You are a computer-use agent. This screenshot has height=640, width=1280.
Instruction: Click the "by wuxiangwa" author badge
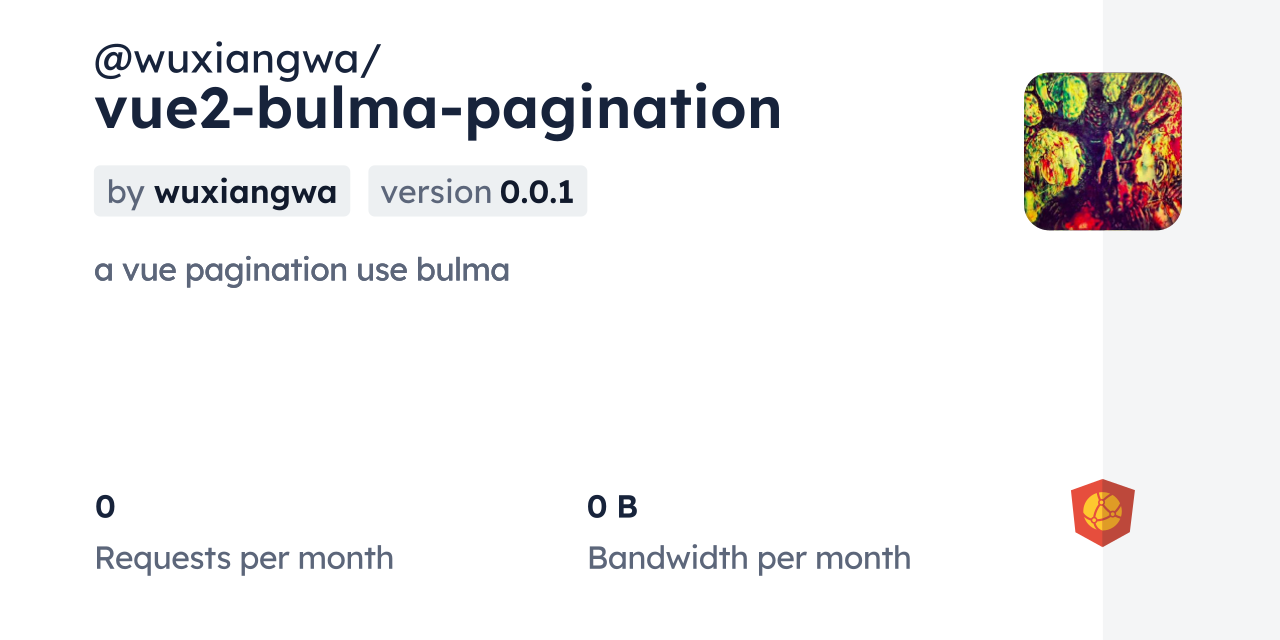[222, 191]
